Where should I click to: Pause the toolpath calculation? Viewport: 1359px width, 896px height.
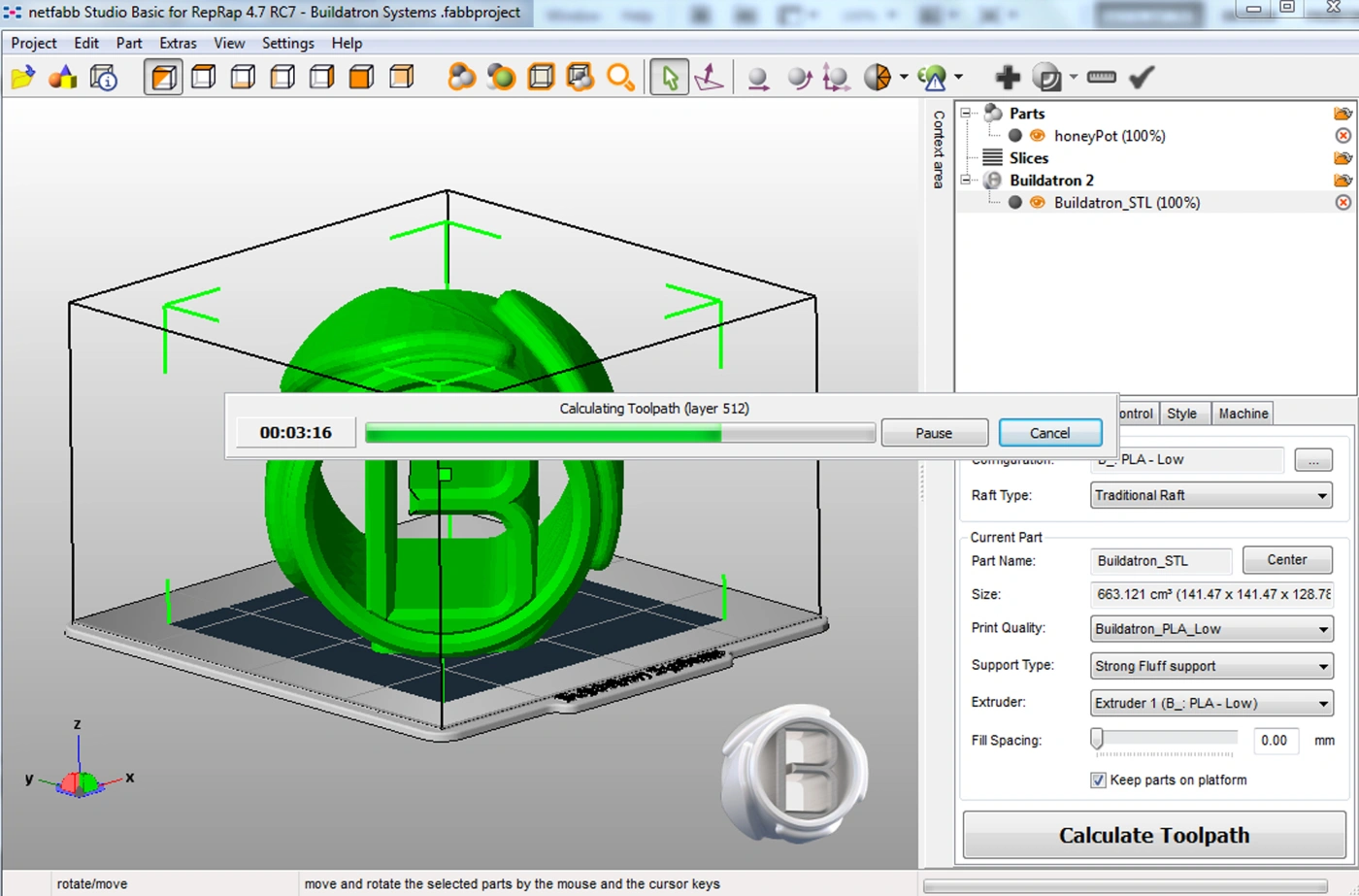[934, 433]
